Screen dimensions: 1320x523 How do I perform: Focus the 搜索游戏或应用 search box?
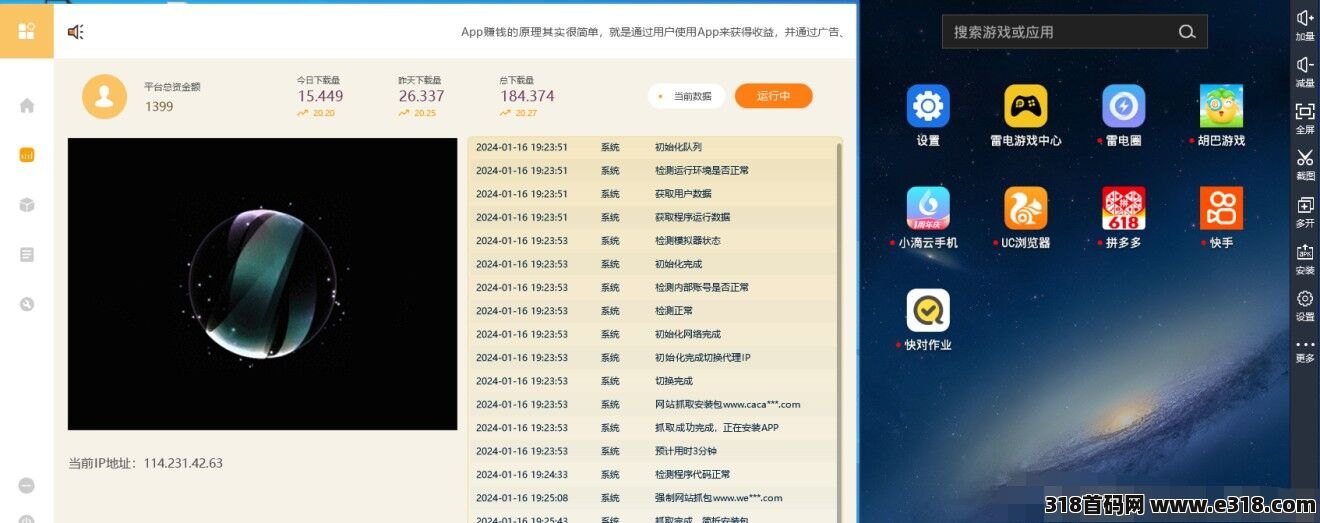coord(1074,32)
